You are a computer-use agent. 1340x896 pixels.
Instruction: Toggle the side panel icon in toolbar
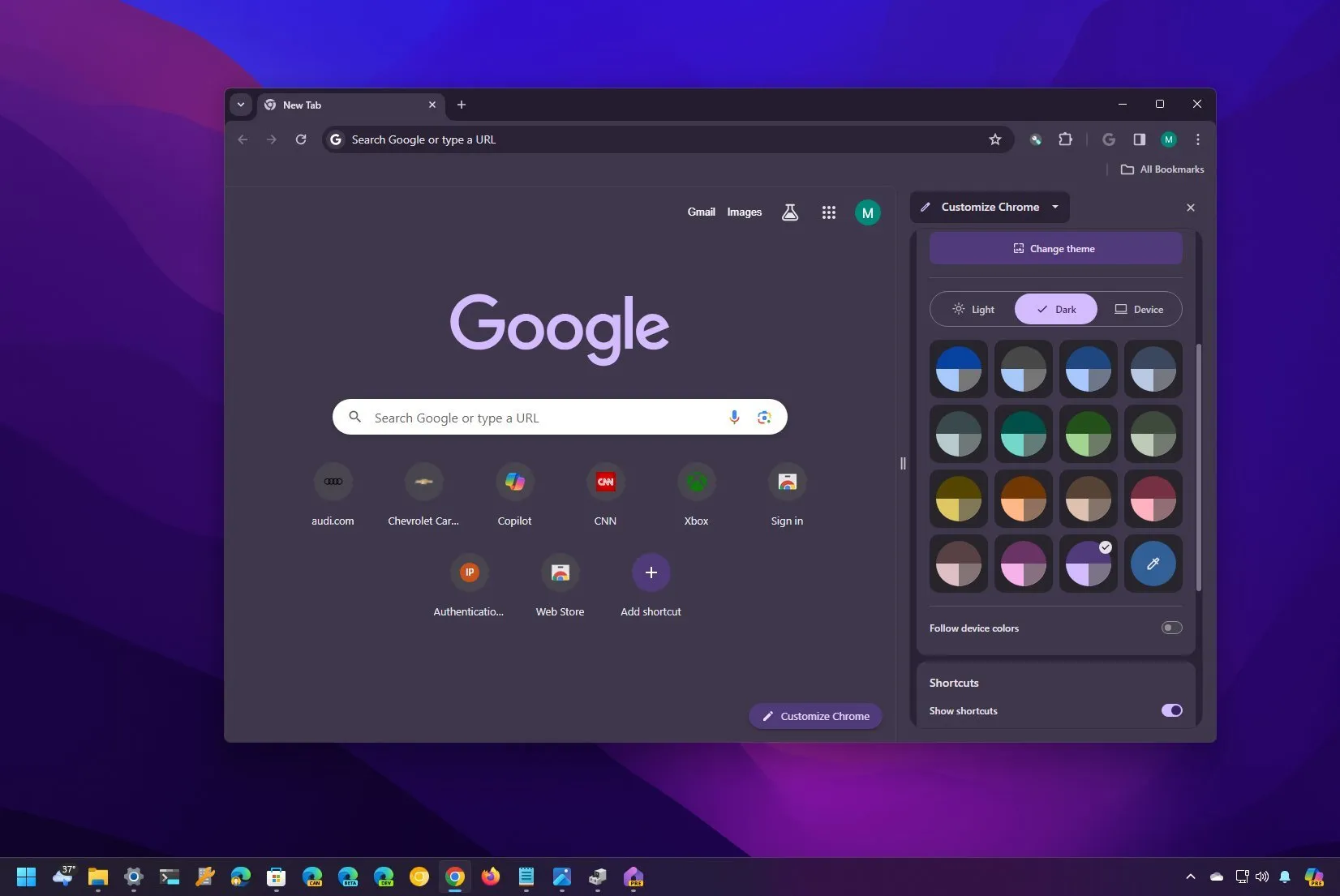point(1140,139)
